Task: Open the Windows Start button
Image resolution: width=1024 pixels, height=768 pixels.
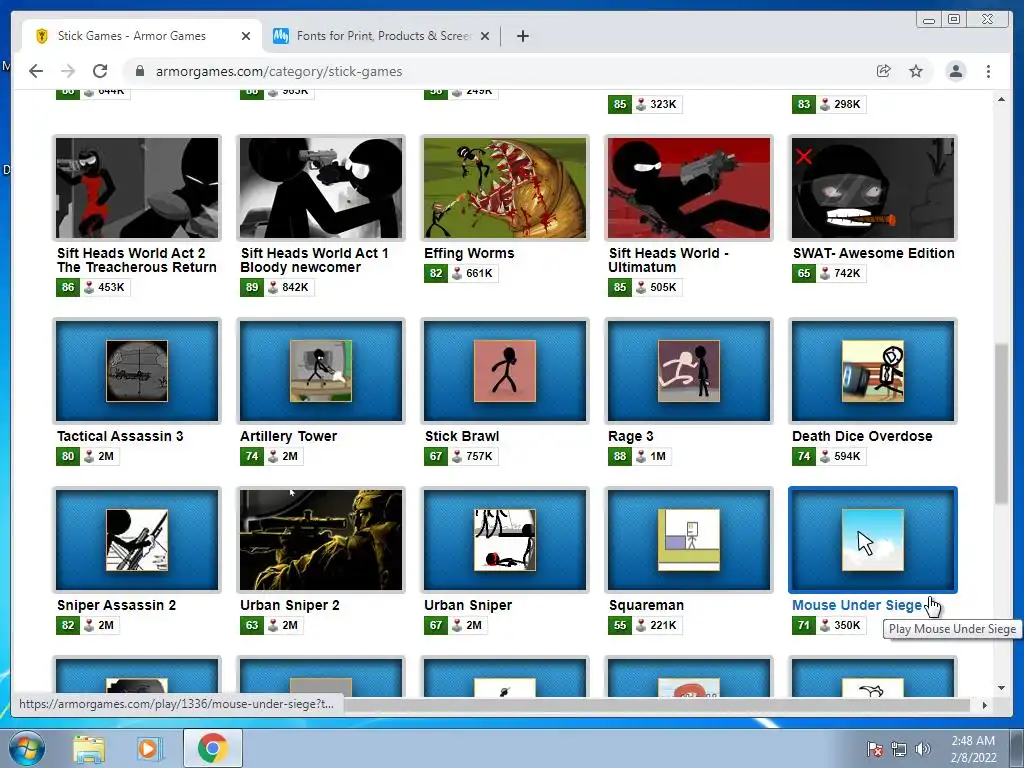Action: click(x=26, y=748)
